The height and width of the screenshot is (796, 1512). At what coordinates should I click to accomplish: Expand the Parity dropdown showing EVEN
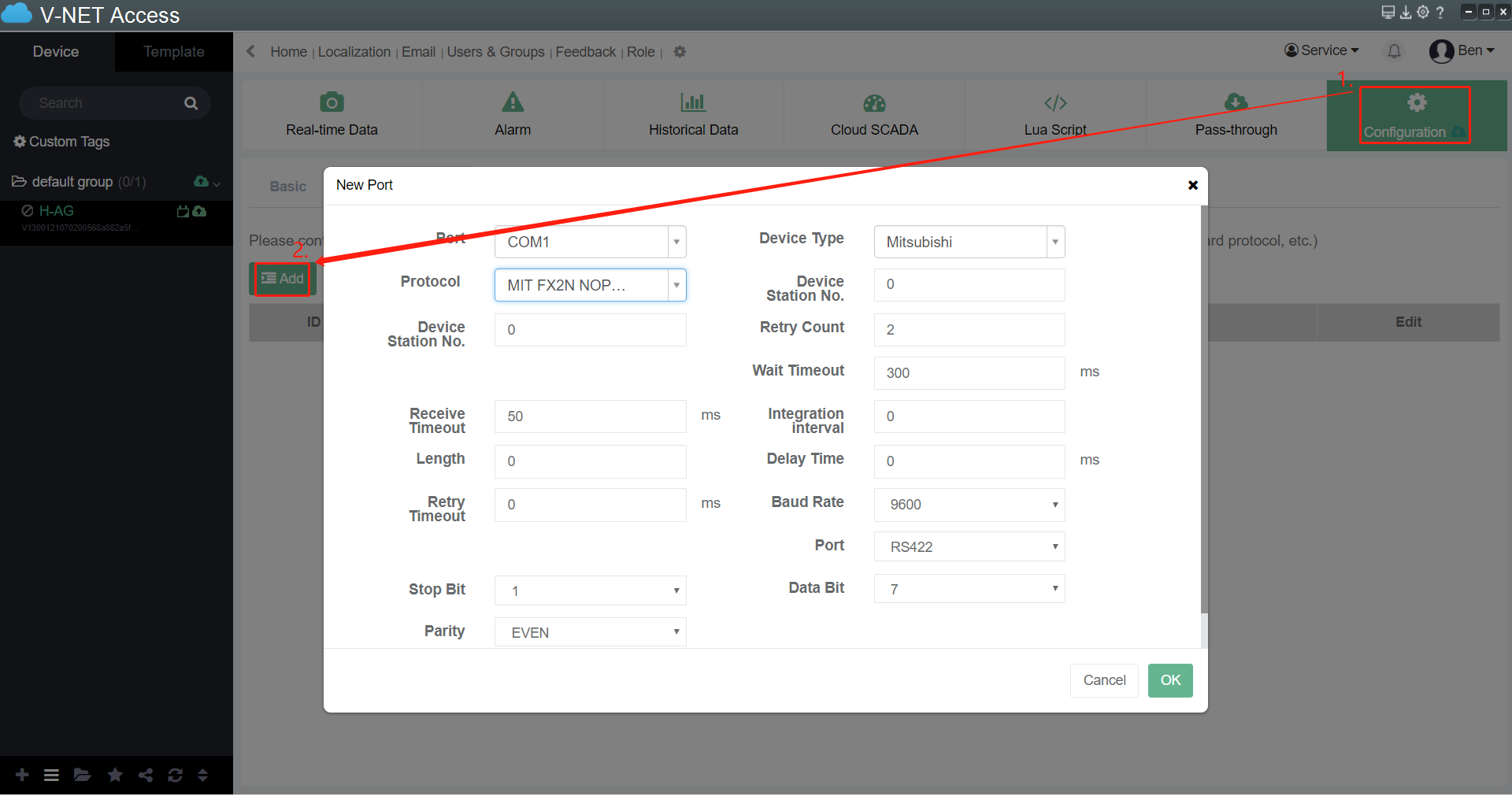pos(590,632)
